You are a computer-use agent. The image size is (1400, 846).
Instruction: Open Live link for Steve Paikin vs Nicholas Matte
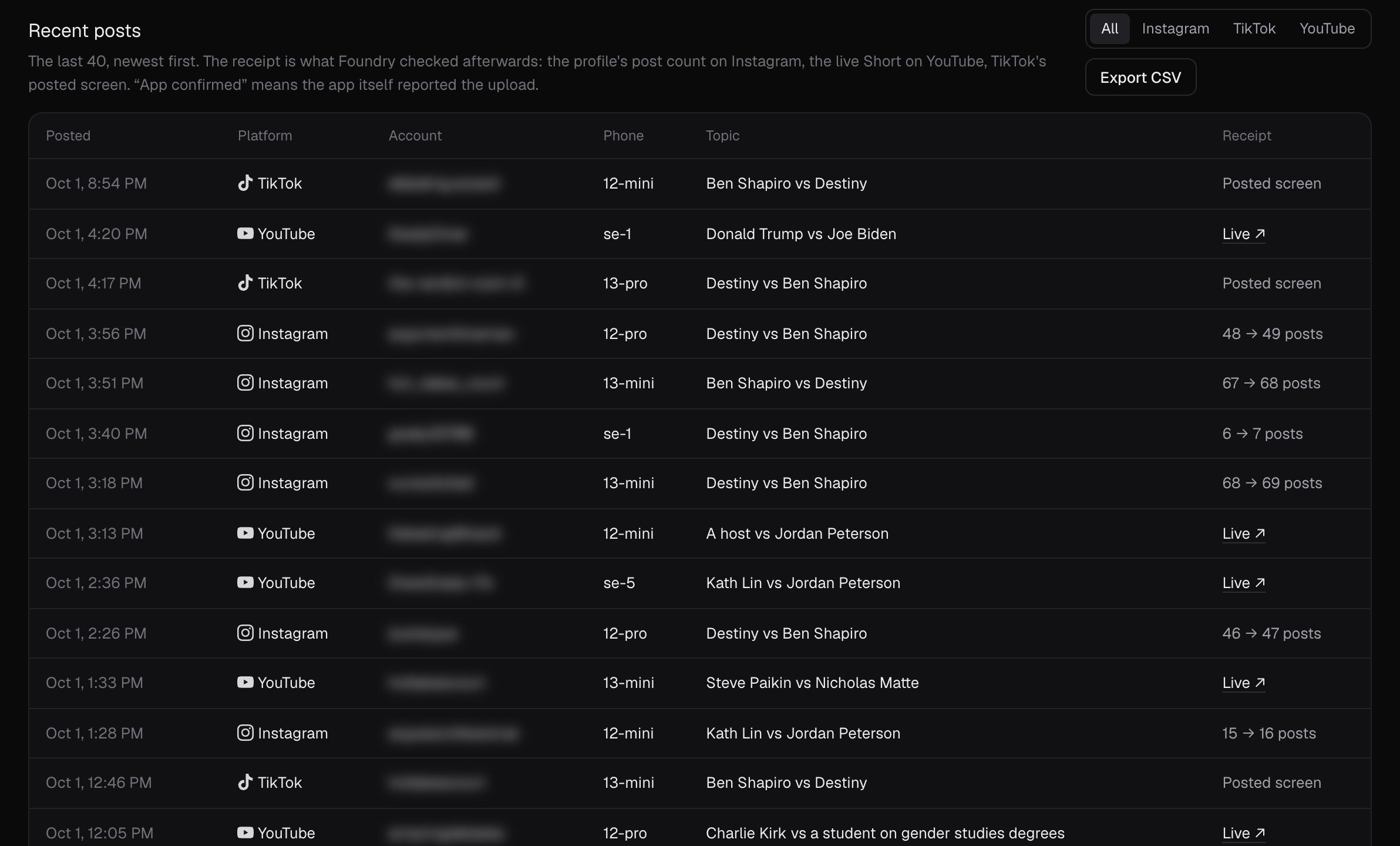coord(1243,683)
